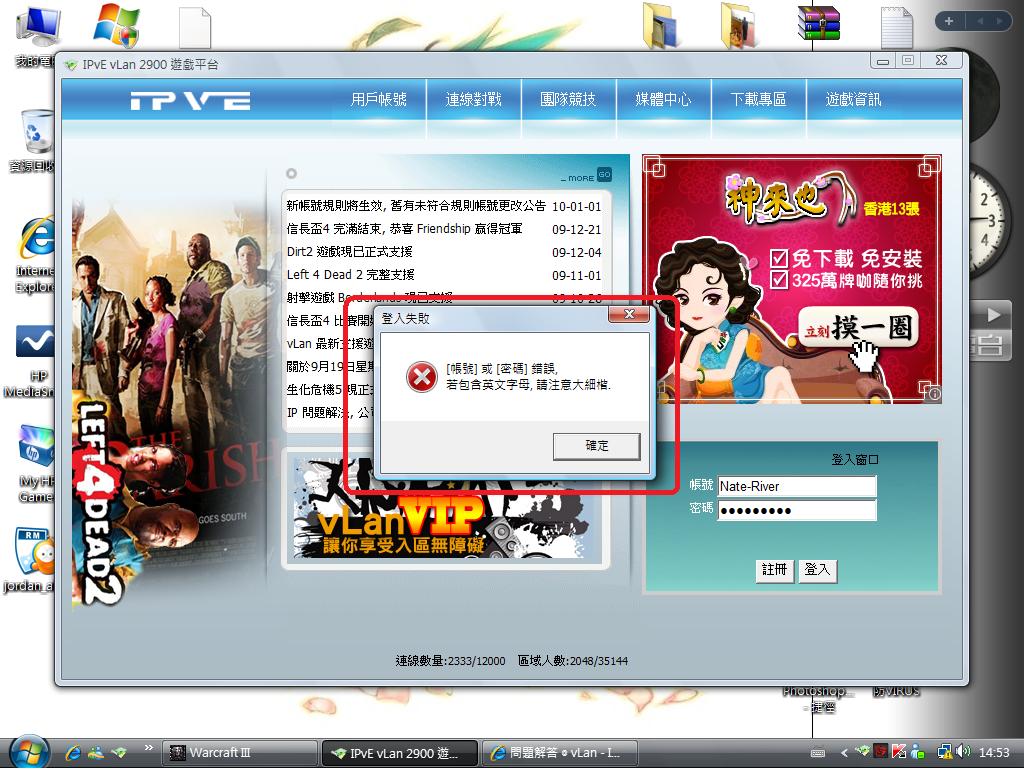Screen dimensions: 1024x769
Task: Click the MORE link above the news list
Action: [x=581, y=178]
